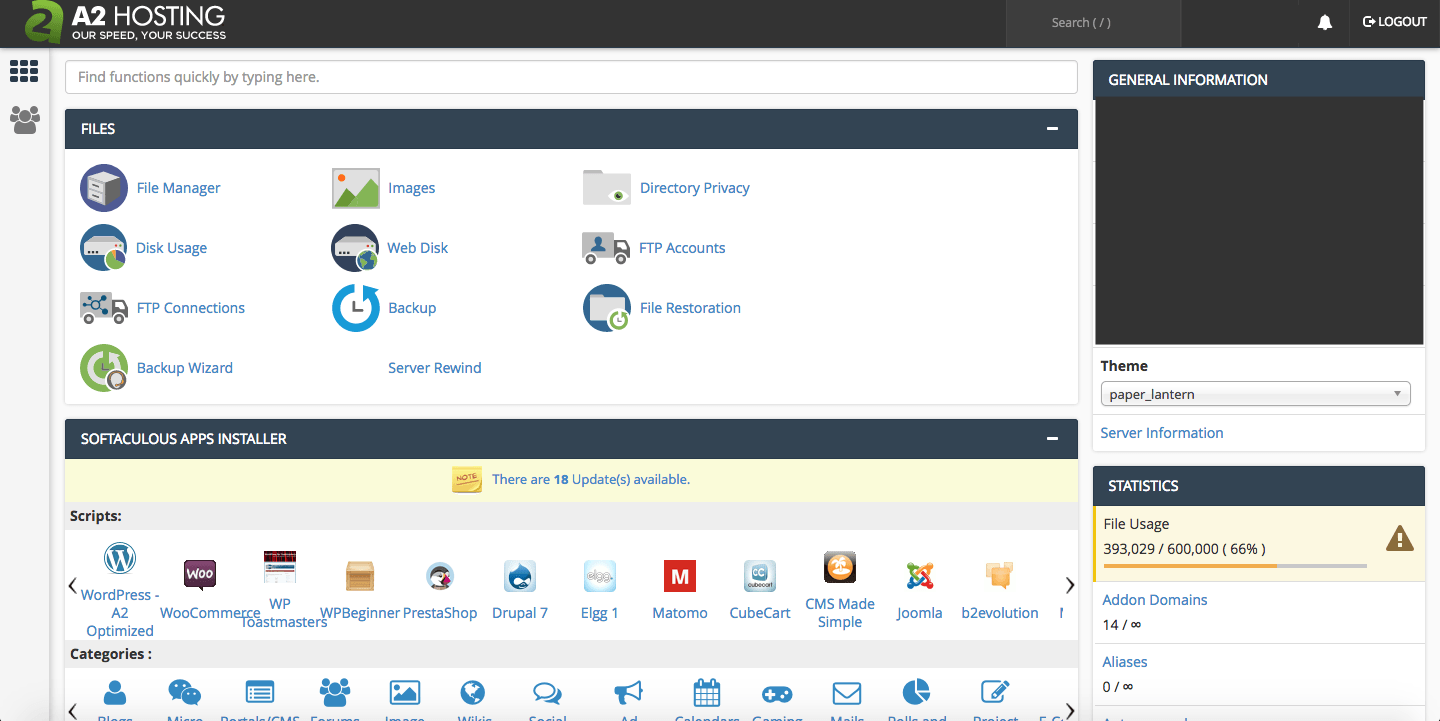
Task: Select the Matomo script icon
Action: tap(680, 575)
